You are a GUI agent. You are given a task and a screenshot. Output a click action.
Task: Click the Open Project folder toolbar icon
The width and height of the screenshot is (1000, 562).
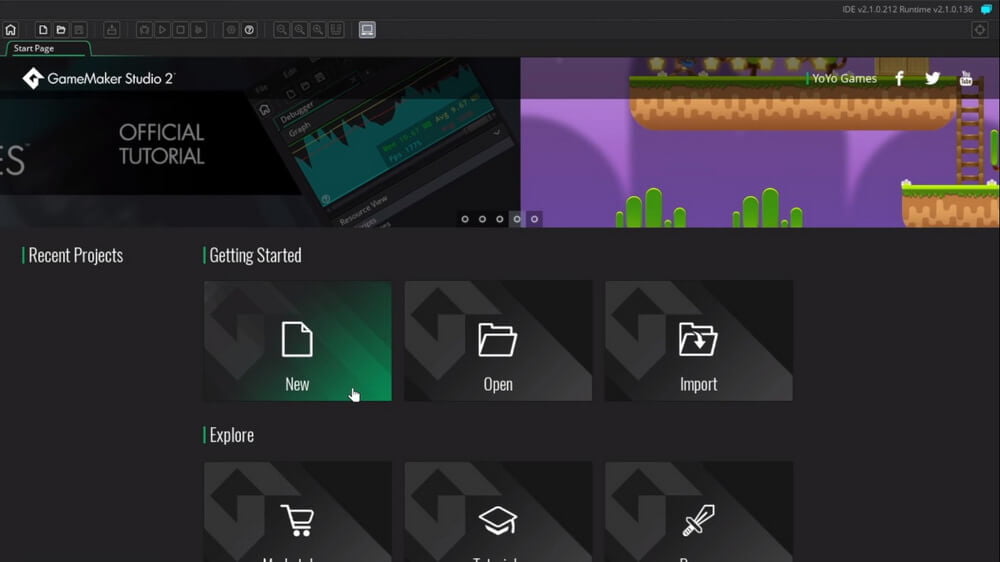point(61,30)
